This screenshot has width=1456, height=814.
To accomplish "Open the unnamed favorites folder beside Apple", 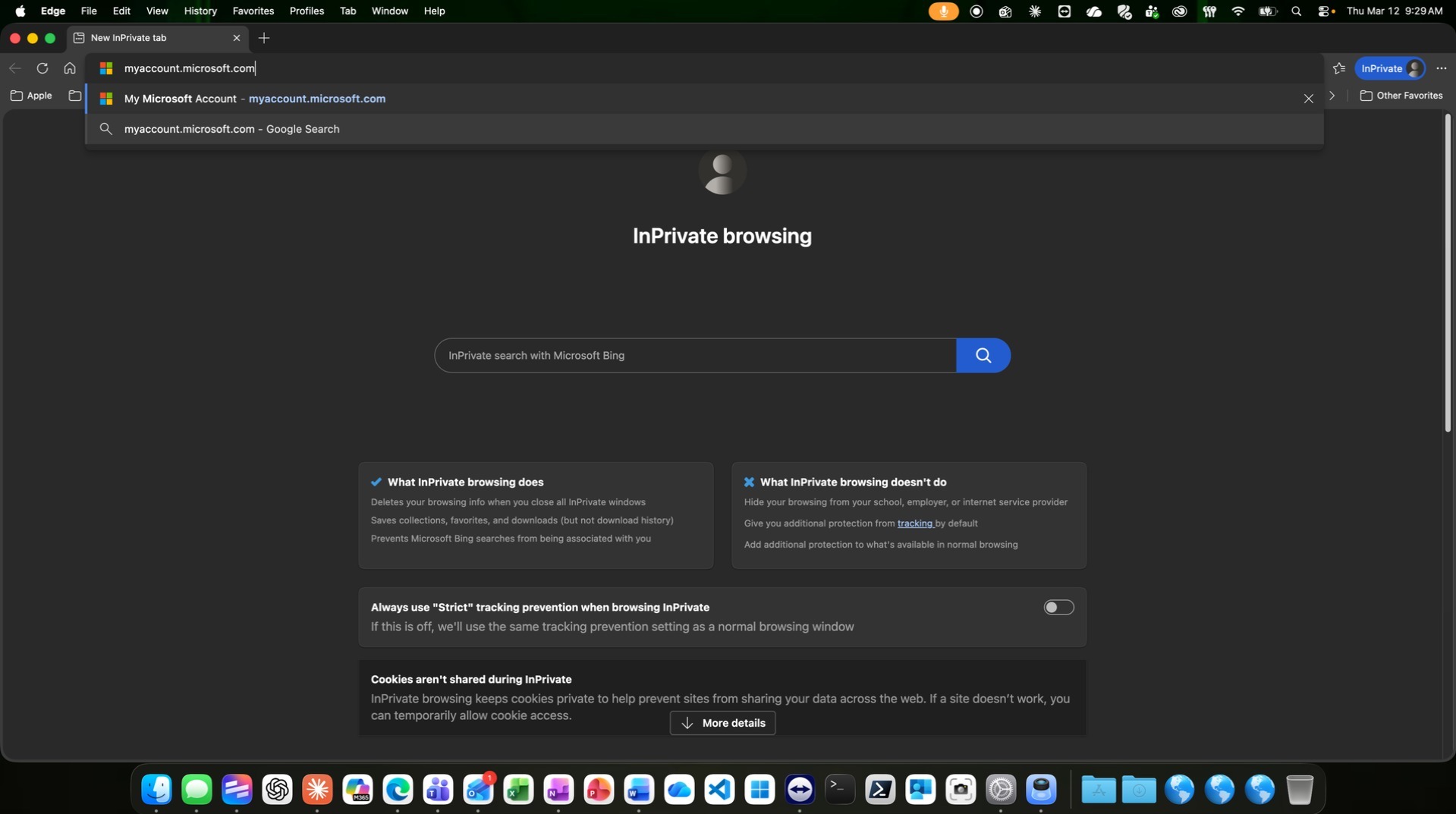I will coord(74,96).
